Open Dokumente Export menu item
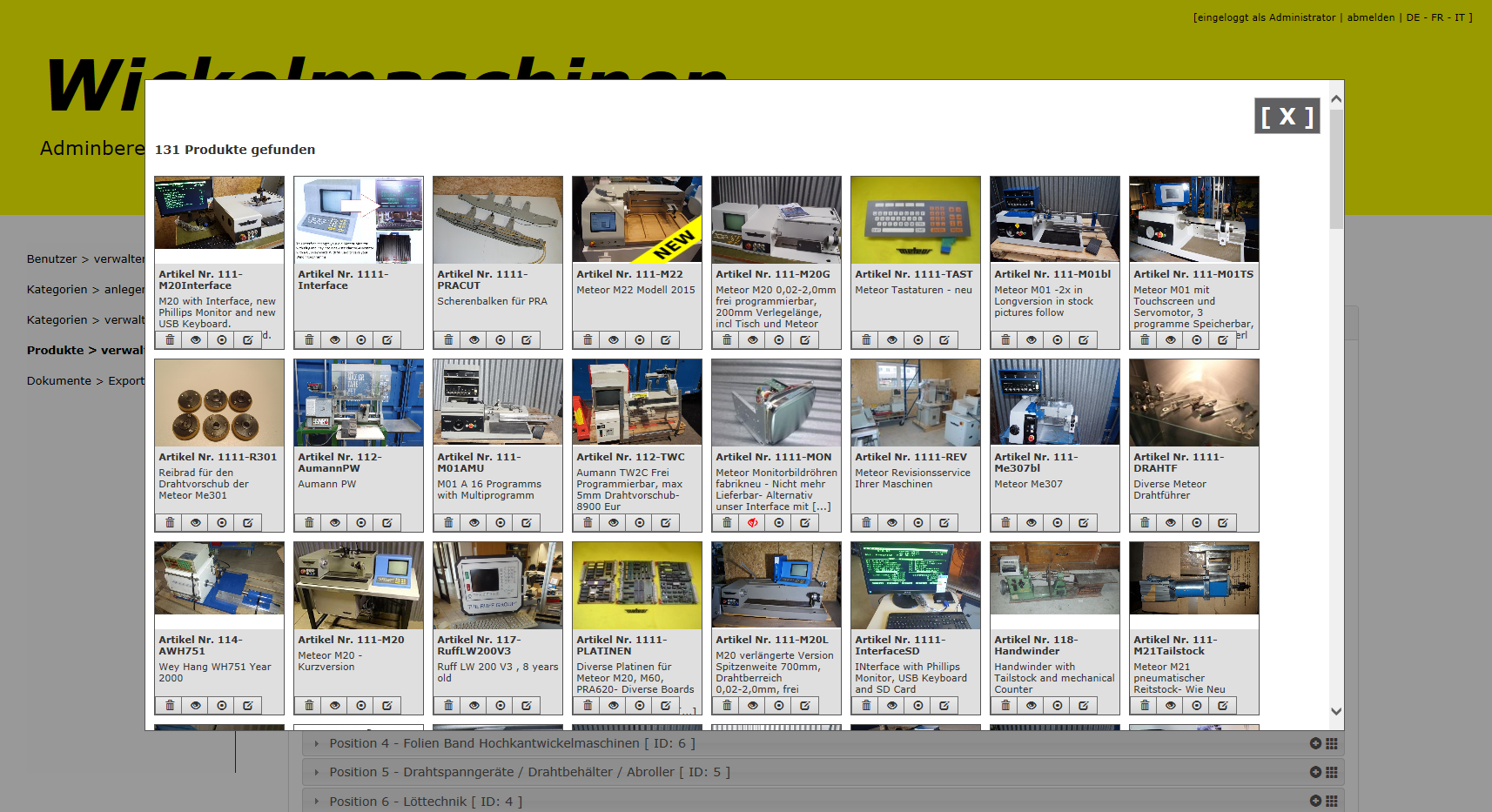Image resolution: width=1492 pixels, height=812 pixels. click(85, 380)
